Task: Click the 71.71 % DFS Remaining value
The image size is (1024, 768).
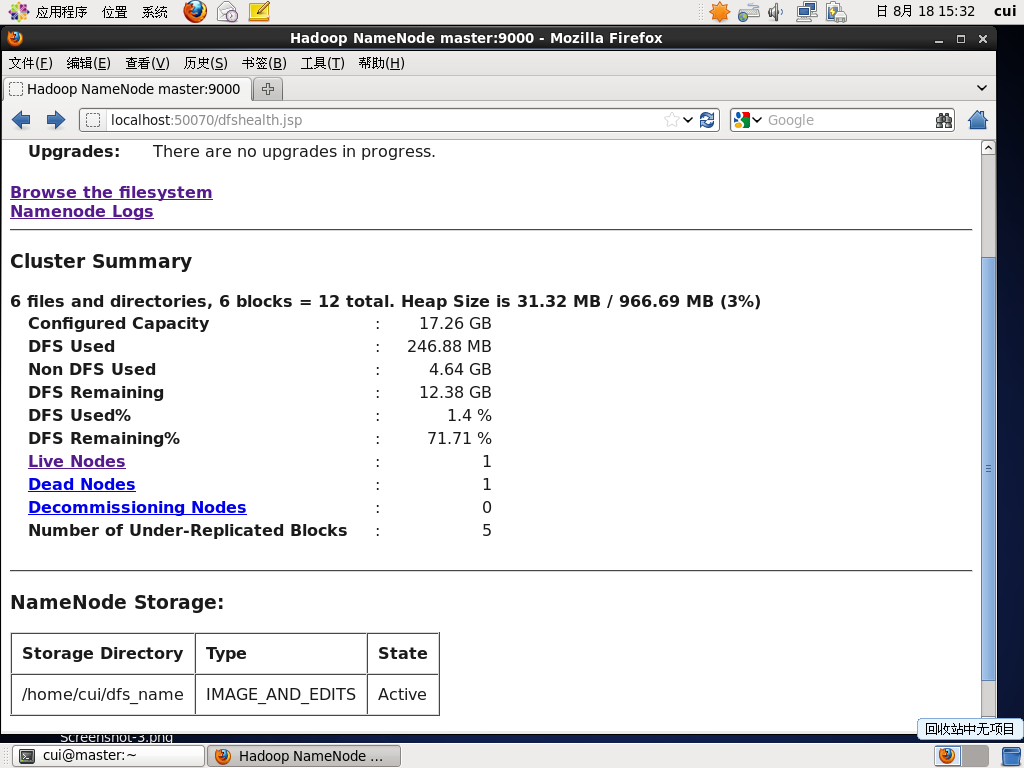Action: tap(460, 438)
